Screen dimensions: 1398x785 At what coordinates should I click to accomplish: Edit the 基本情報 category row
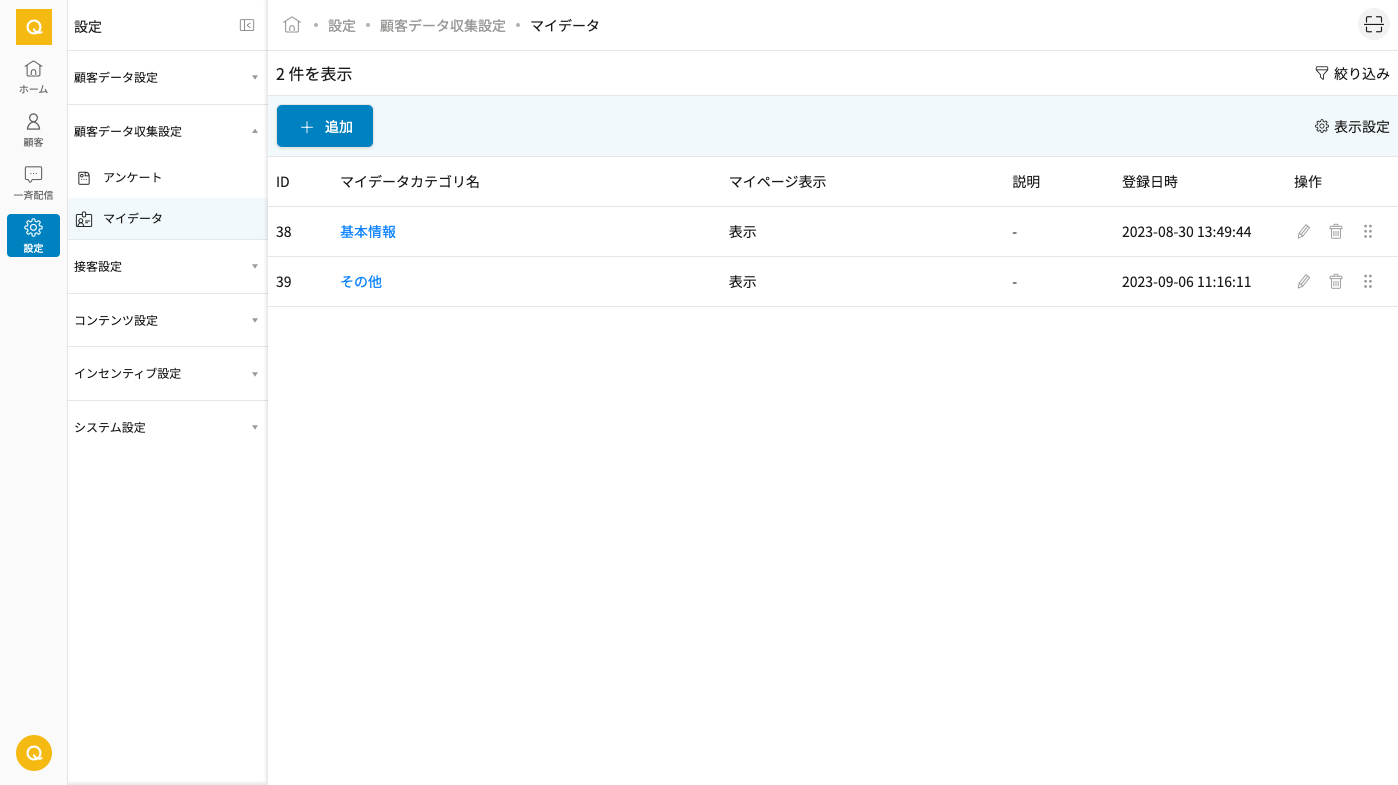1303,232
